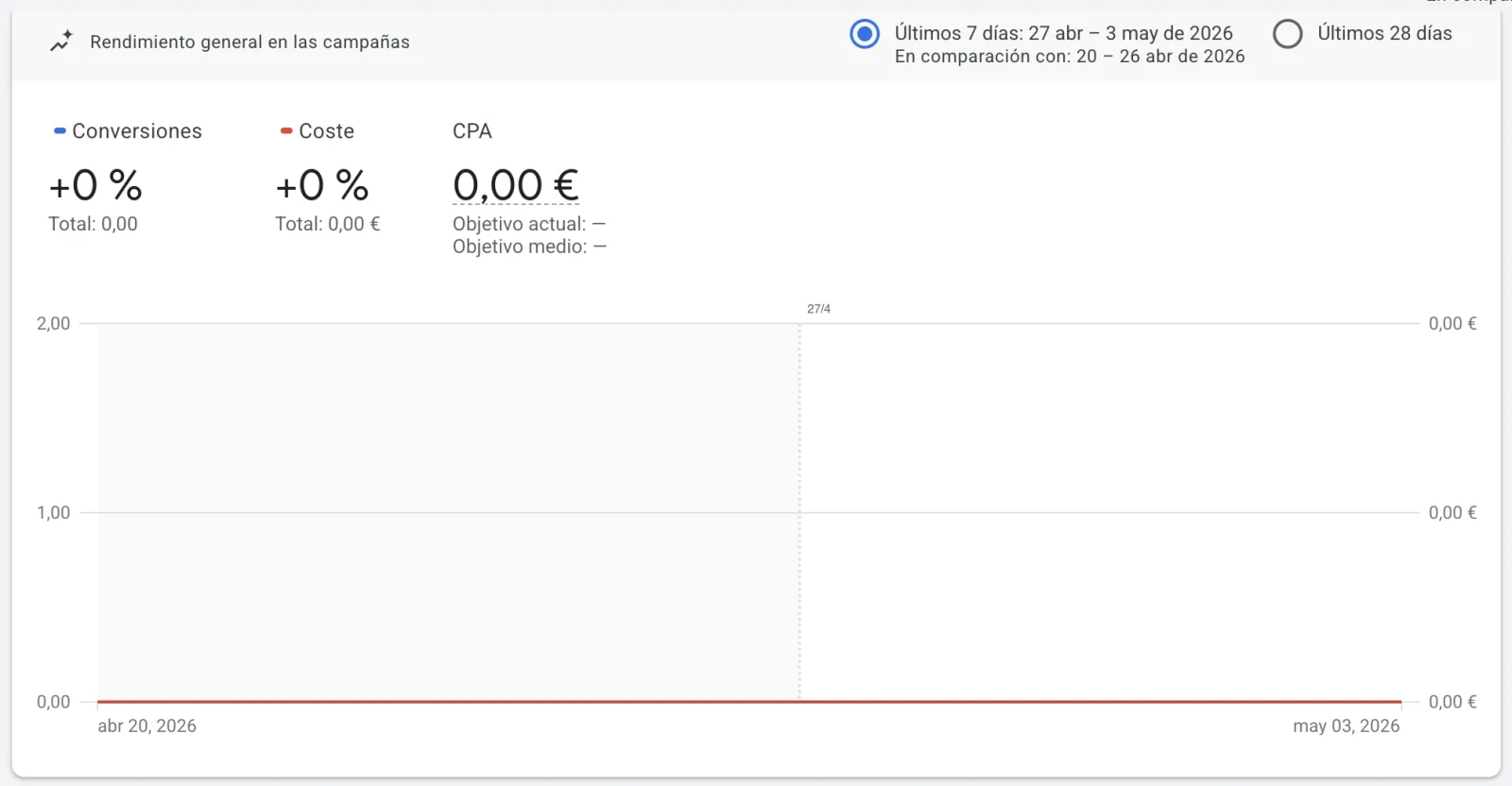Click the Total: 0,00 € cost text
This screenshot has height=786, width=1512.
click(x=328, y=224)
